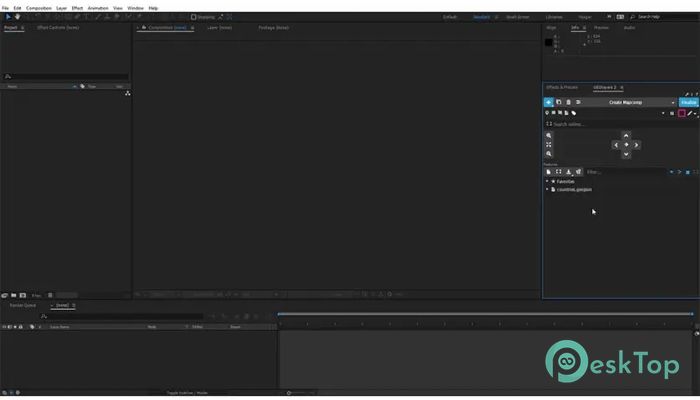
Task: Zoom out on the GEOlayers map
Action: tap(549, 154)
